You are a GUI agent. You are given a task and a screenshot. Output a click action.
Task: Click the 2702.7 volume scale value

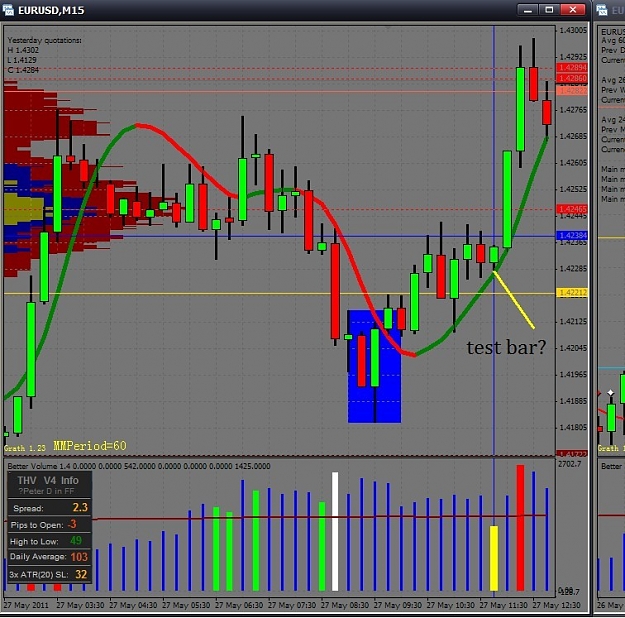click(570, 464)
